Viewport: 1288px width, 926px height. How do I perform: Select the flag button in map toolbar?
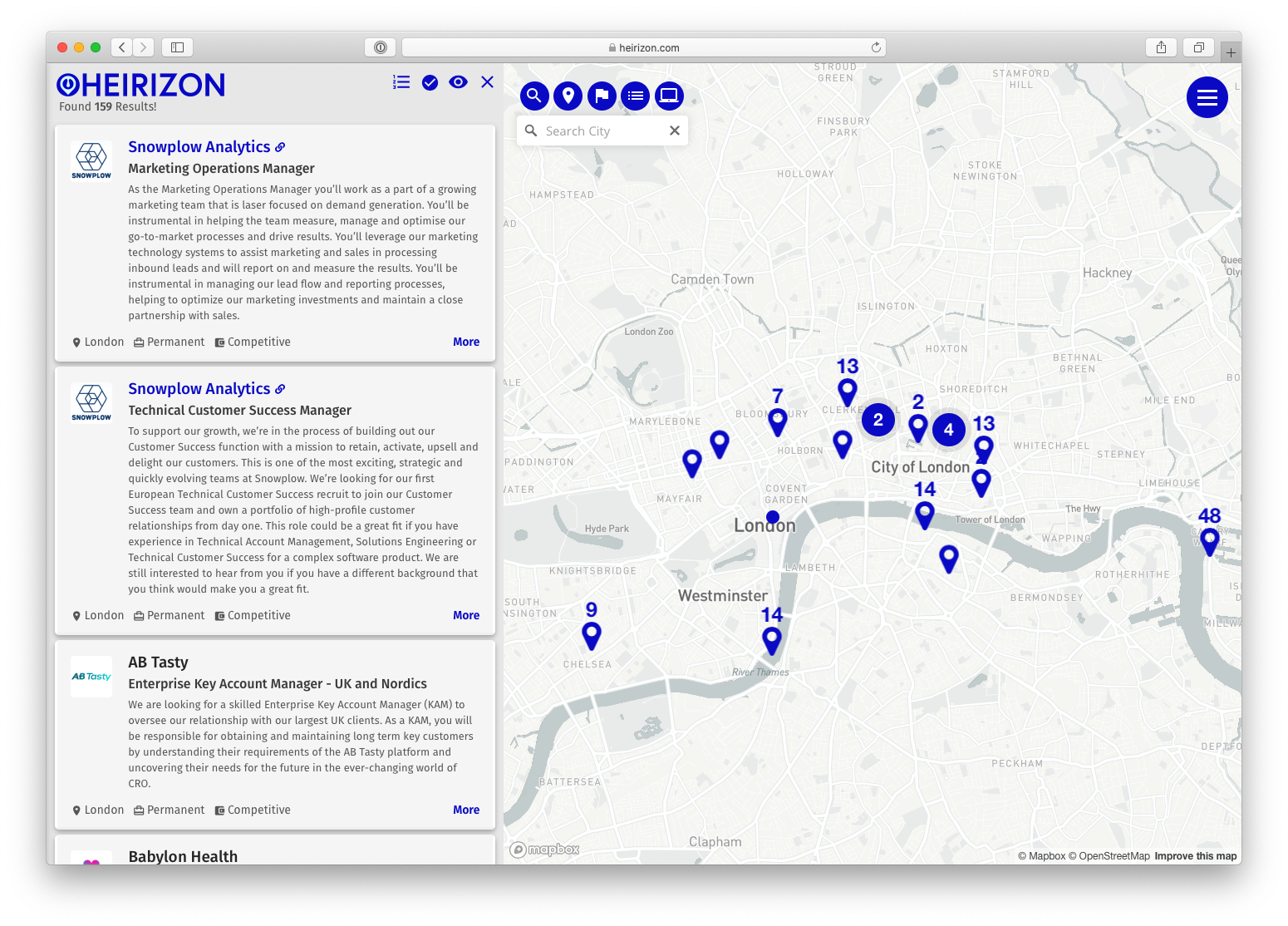coord(602,96)
